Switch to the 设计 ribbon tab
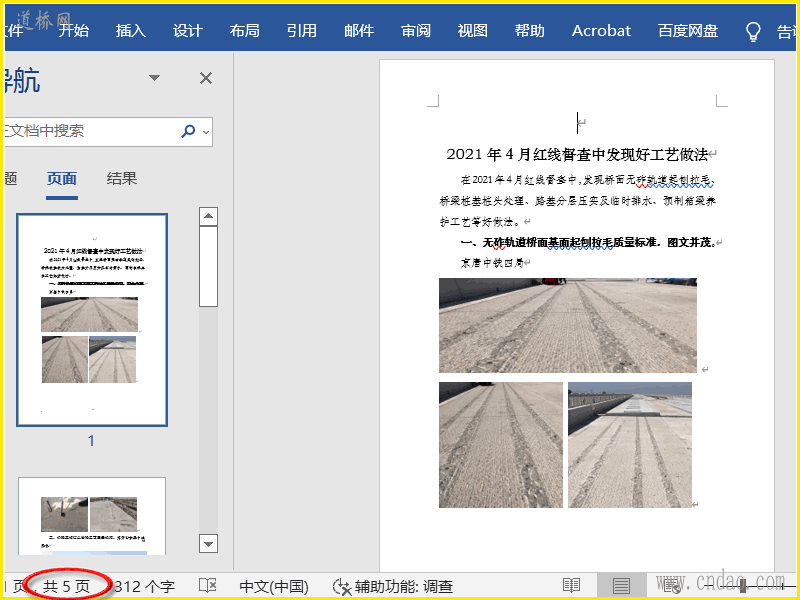Viewport: 800px width, 600px height. point(188,31)
